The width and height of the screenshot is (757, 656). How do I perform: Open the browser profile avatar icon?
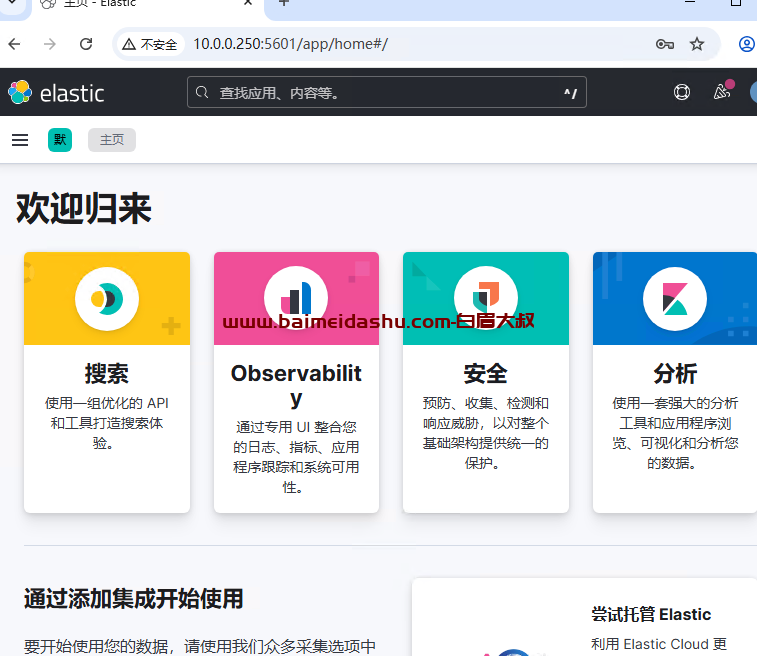pyautogui.click(x=747, y=44)
